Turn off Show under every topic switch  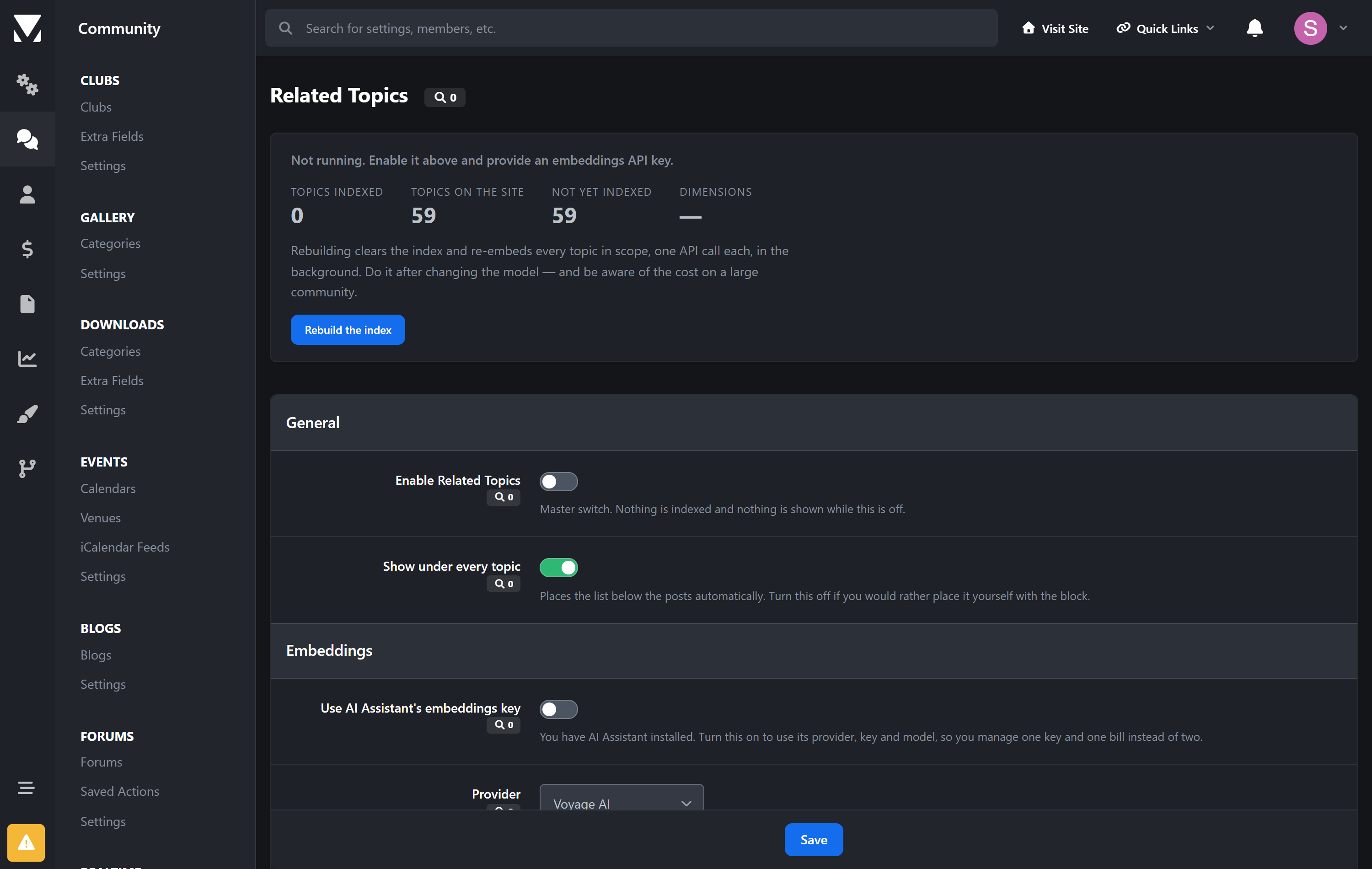558,568
